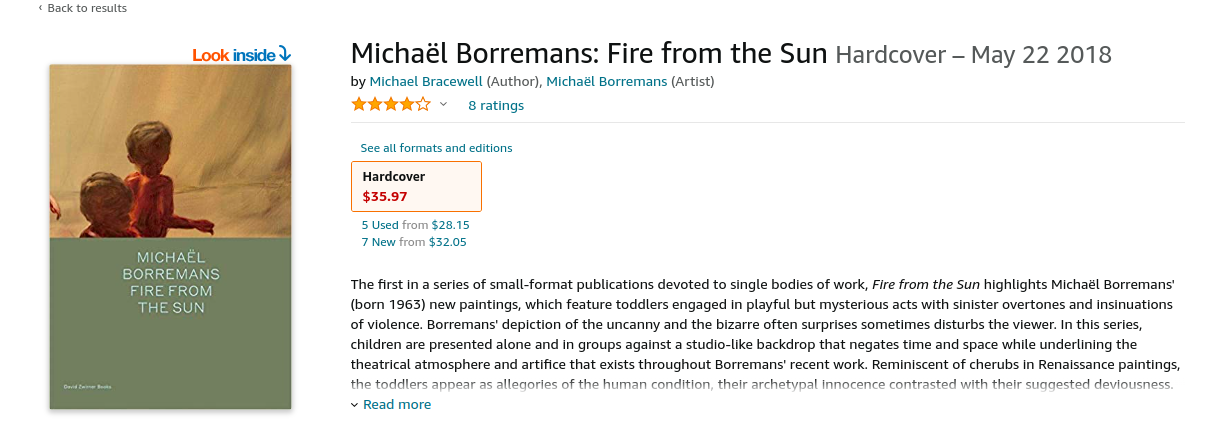
Task: Go back to results
Action: click(87, 8)
